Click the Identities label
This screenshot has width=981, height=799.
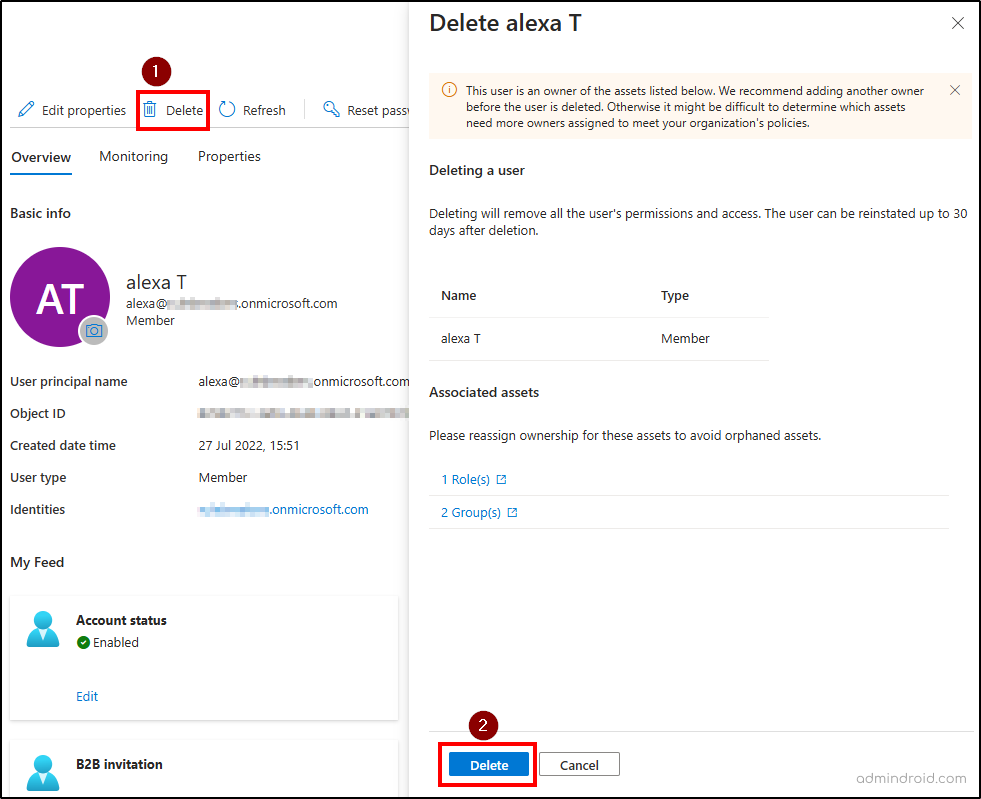tap(38, 509)
